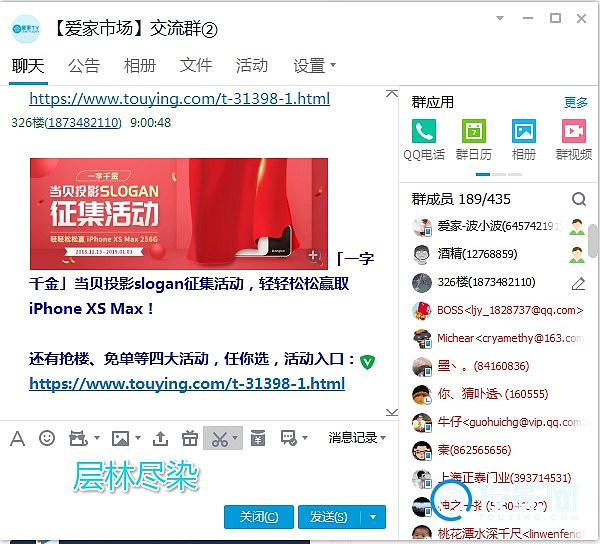Image resolution: width=600 pixels, height=544 pixels.
Task: Click role icon beside 爱家-波小波
Action: [577, 226]
